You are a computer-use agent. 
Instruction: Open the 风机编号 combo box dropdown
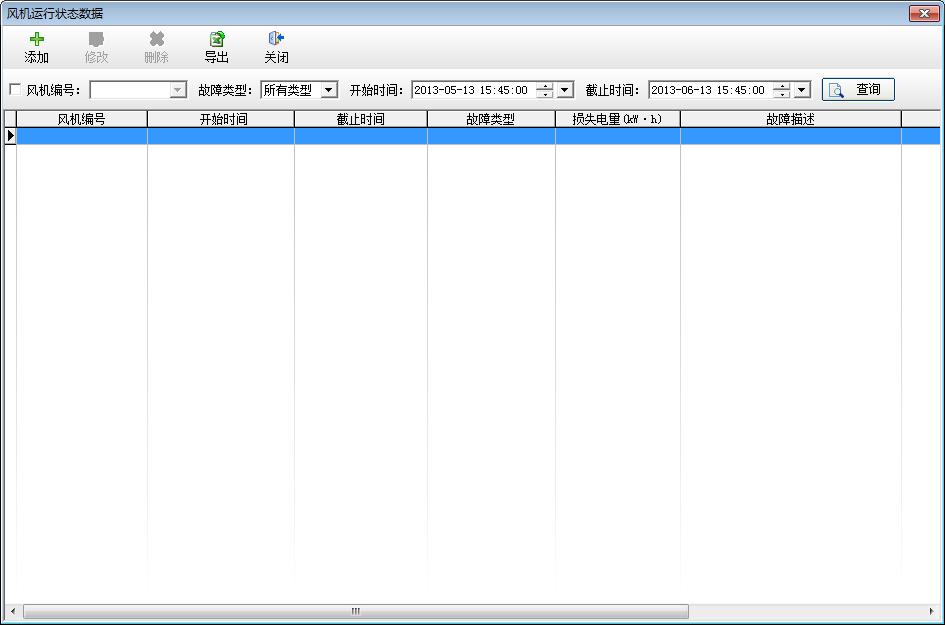(178, 90)
